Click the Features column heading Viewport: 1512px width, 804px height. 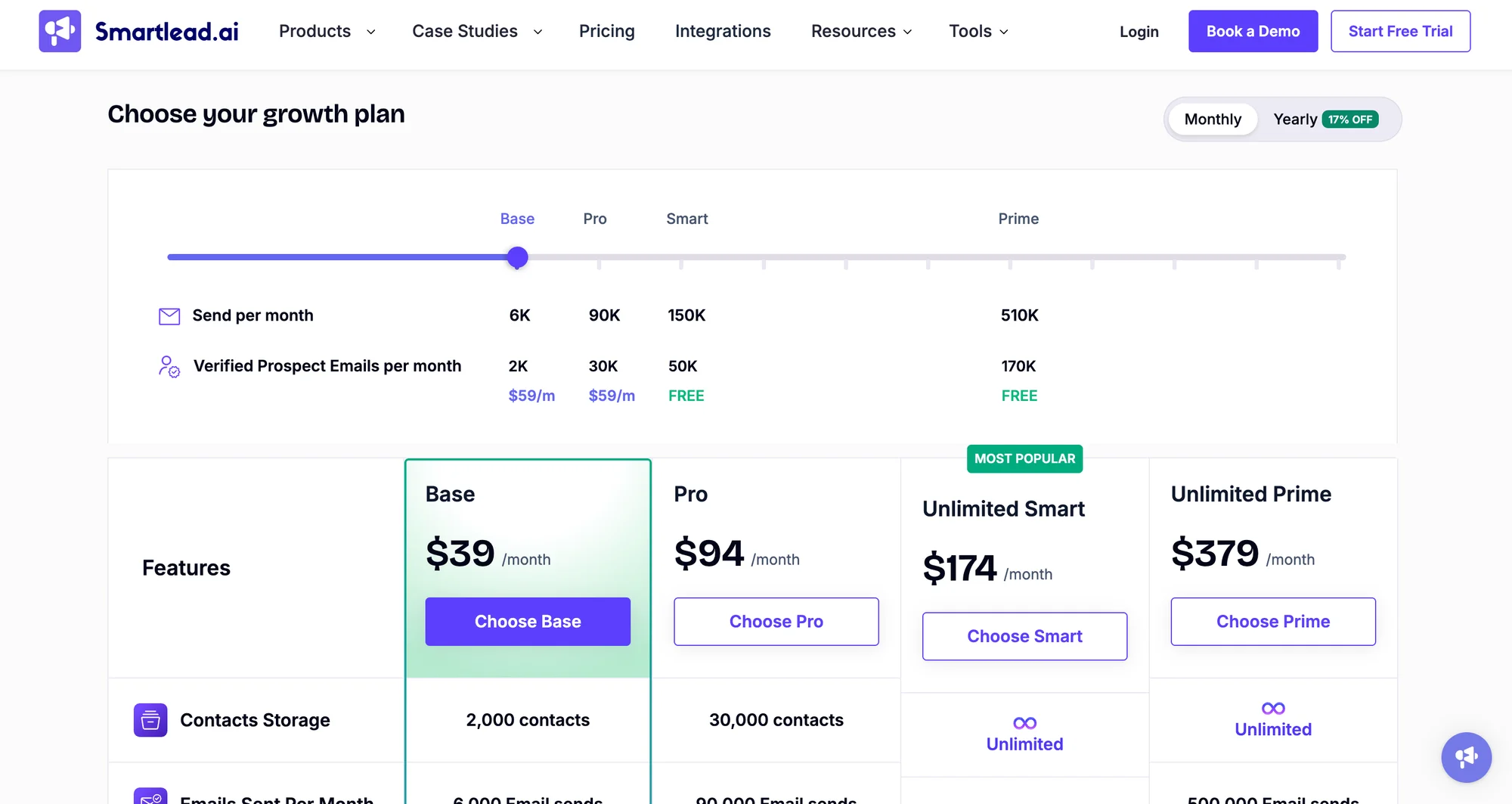[x=186, y=568]
